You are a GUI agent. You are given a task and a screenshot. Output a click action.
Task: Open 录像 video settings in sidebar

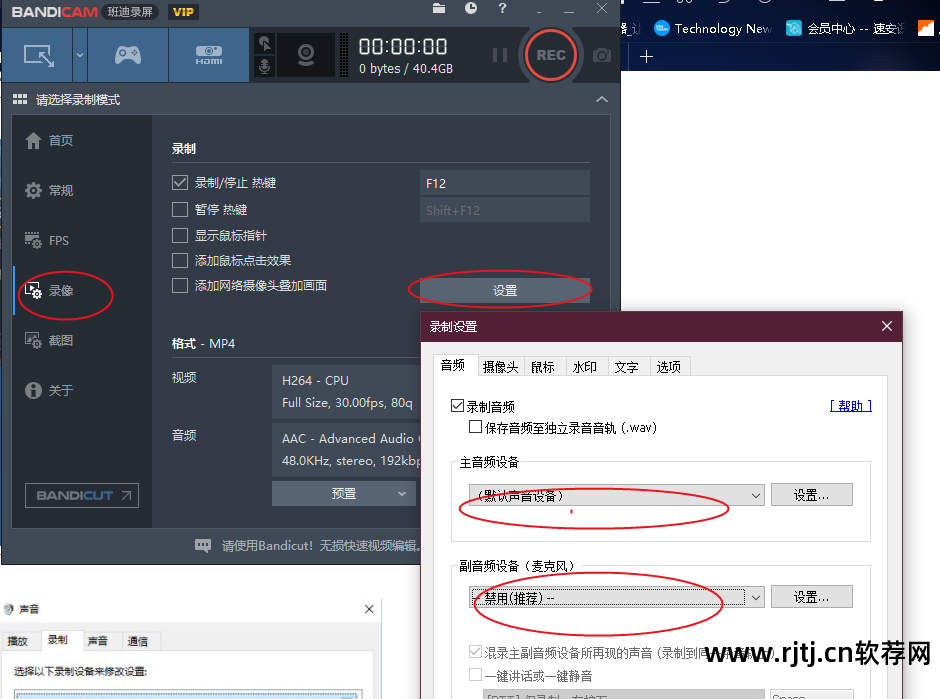click(49, 291)
